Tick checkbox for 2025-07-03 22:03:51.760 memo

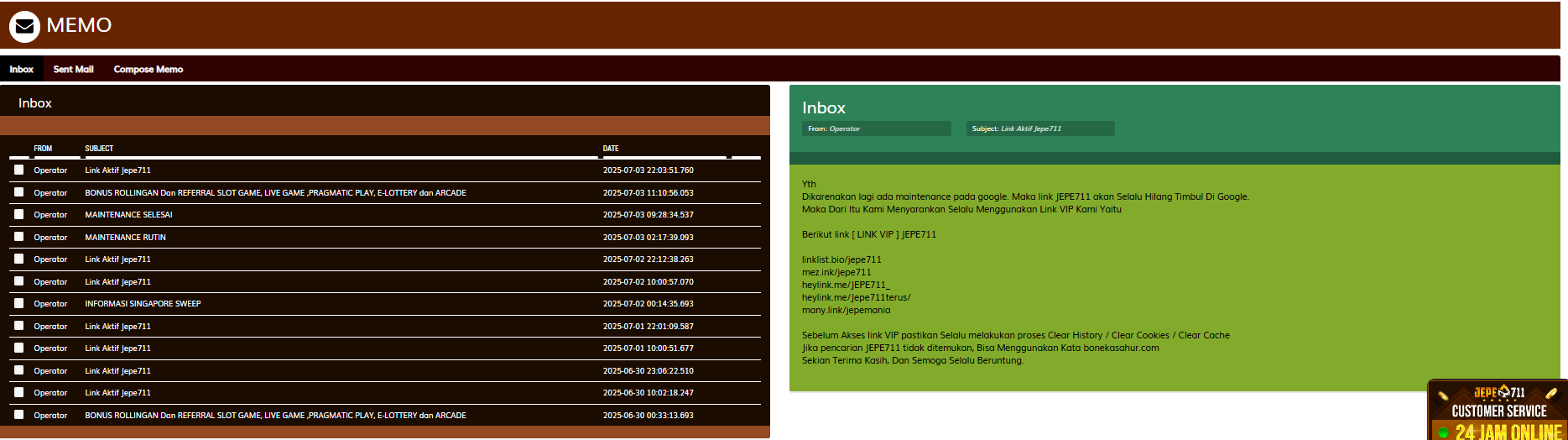tap(19, 170)
